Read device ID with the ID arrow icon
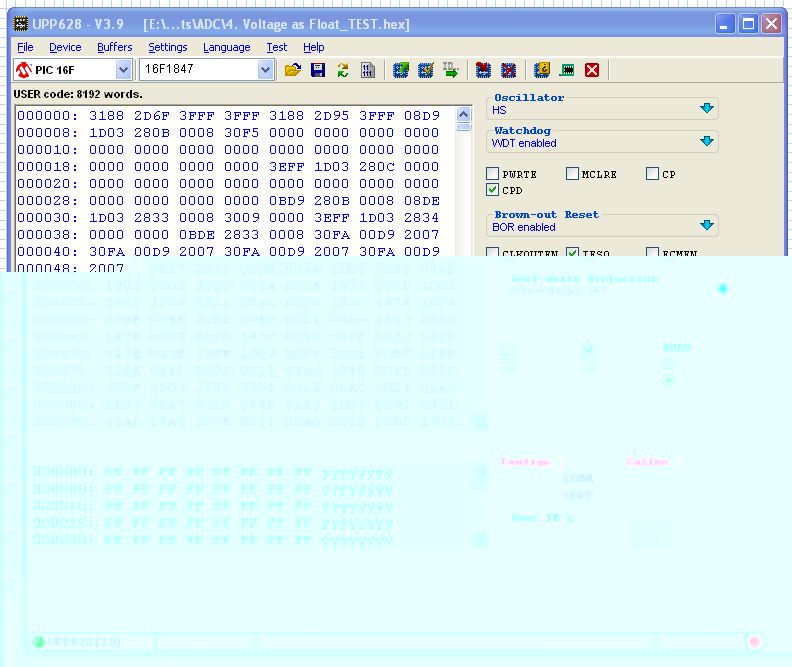This screenshot has height=667, width=792. (x=451, y=70)
